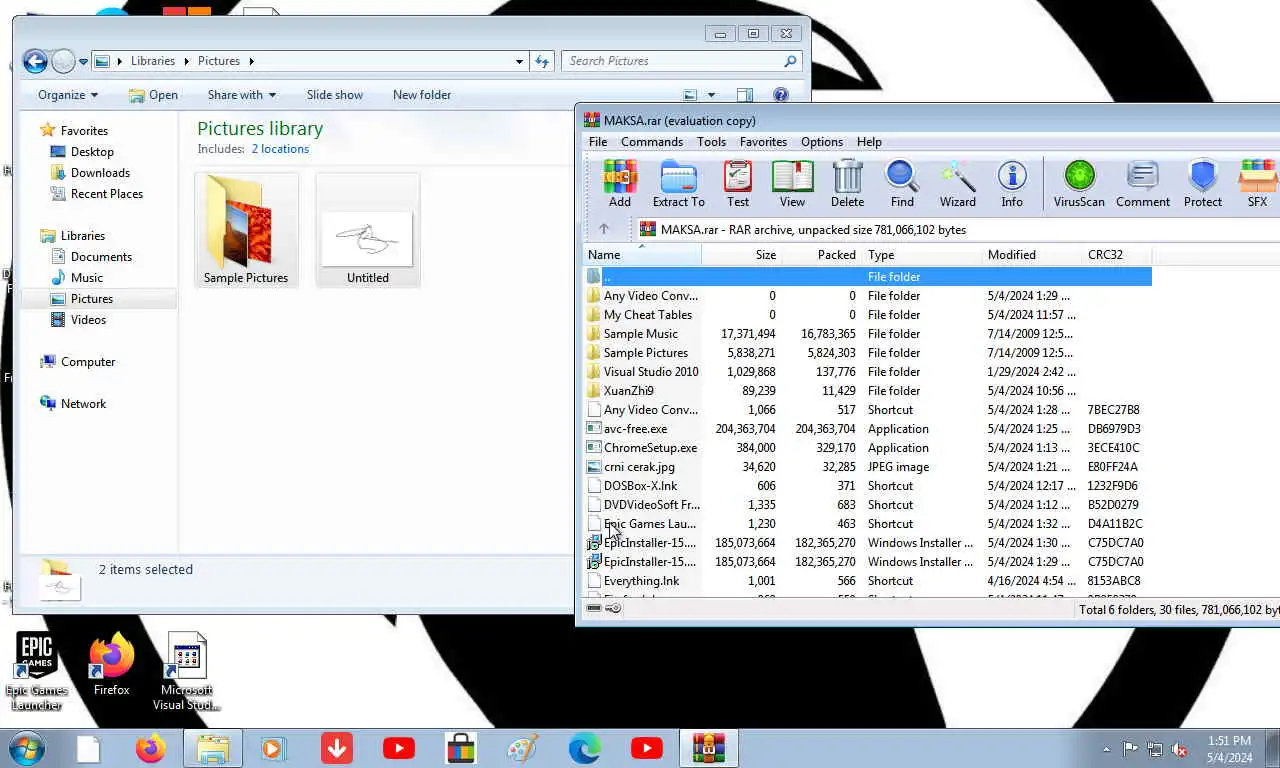Click the back arrow in Pictures window

pos(35,61)
